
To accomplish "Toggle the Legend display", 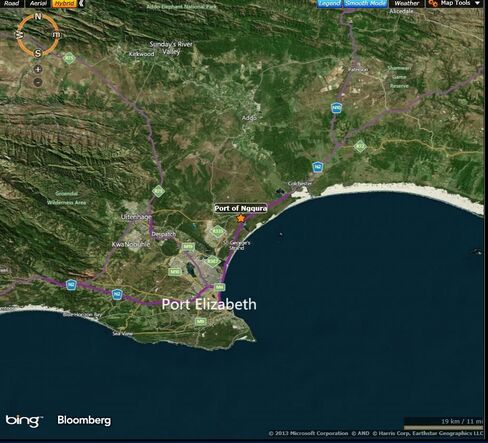I will pyautogui.click(x=330, y=3).
